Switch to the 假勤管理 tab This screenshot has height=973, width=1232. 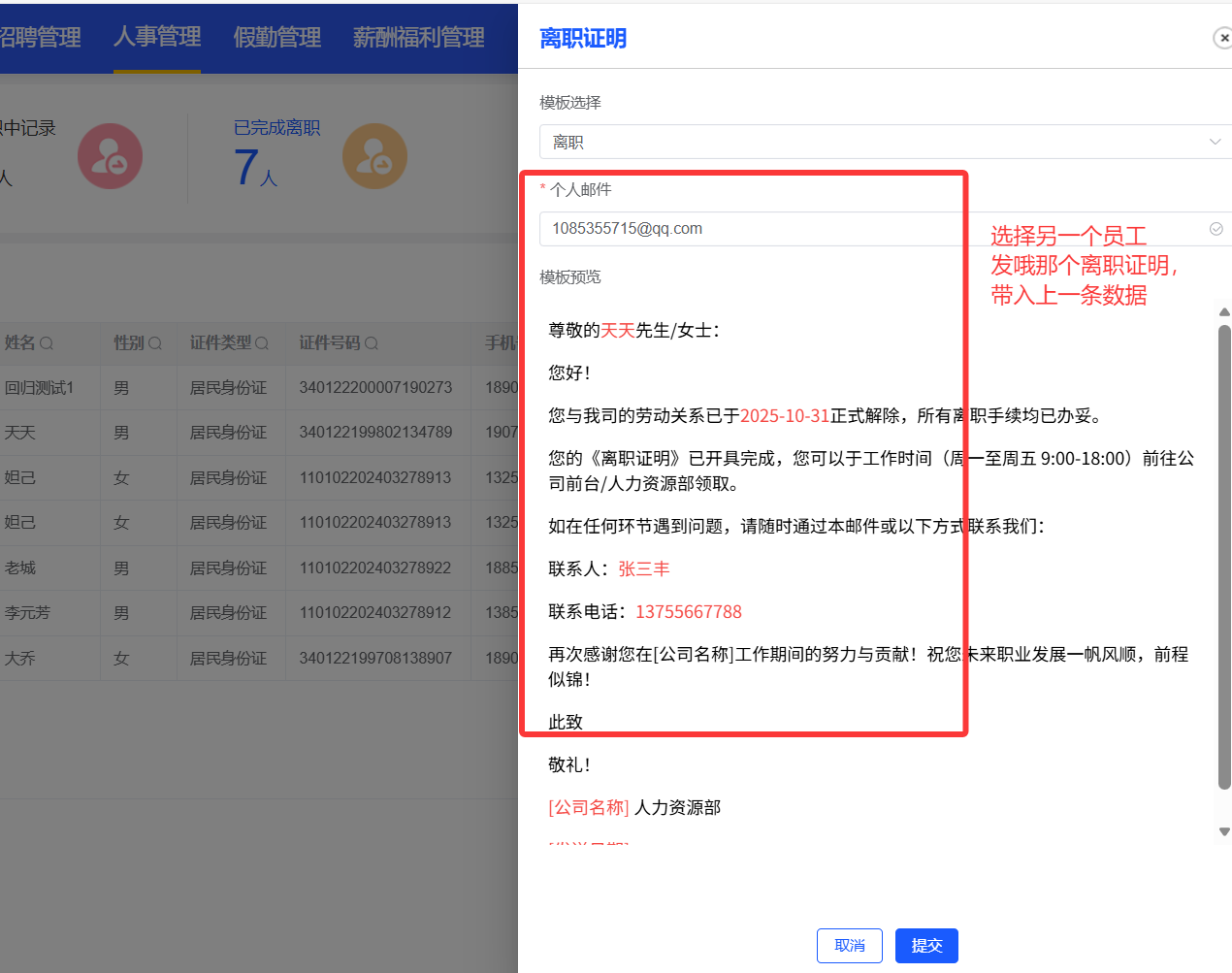276,38
